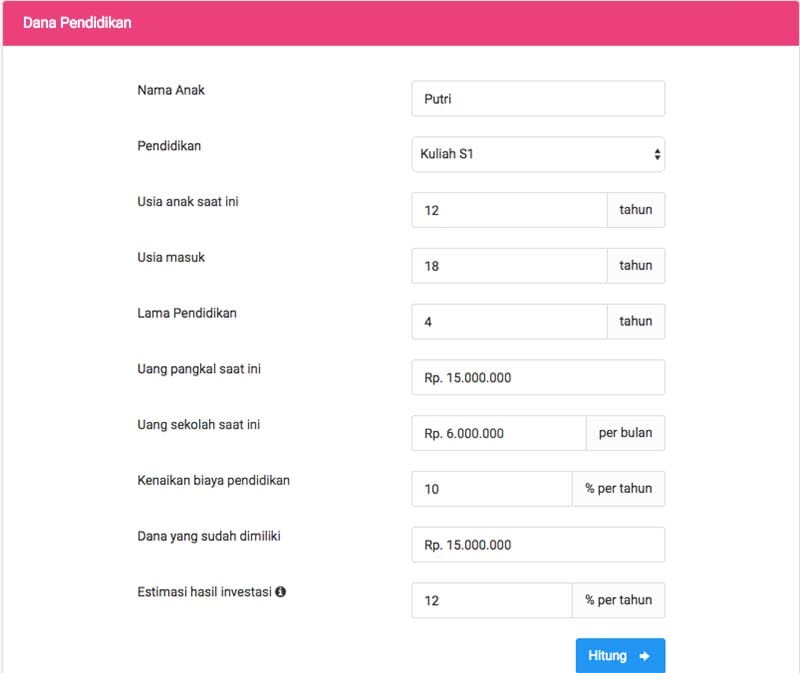800x673 pixels.
Task: Click the Nama Anak field containing Putri
Action: click(x=537, y=99)
